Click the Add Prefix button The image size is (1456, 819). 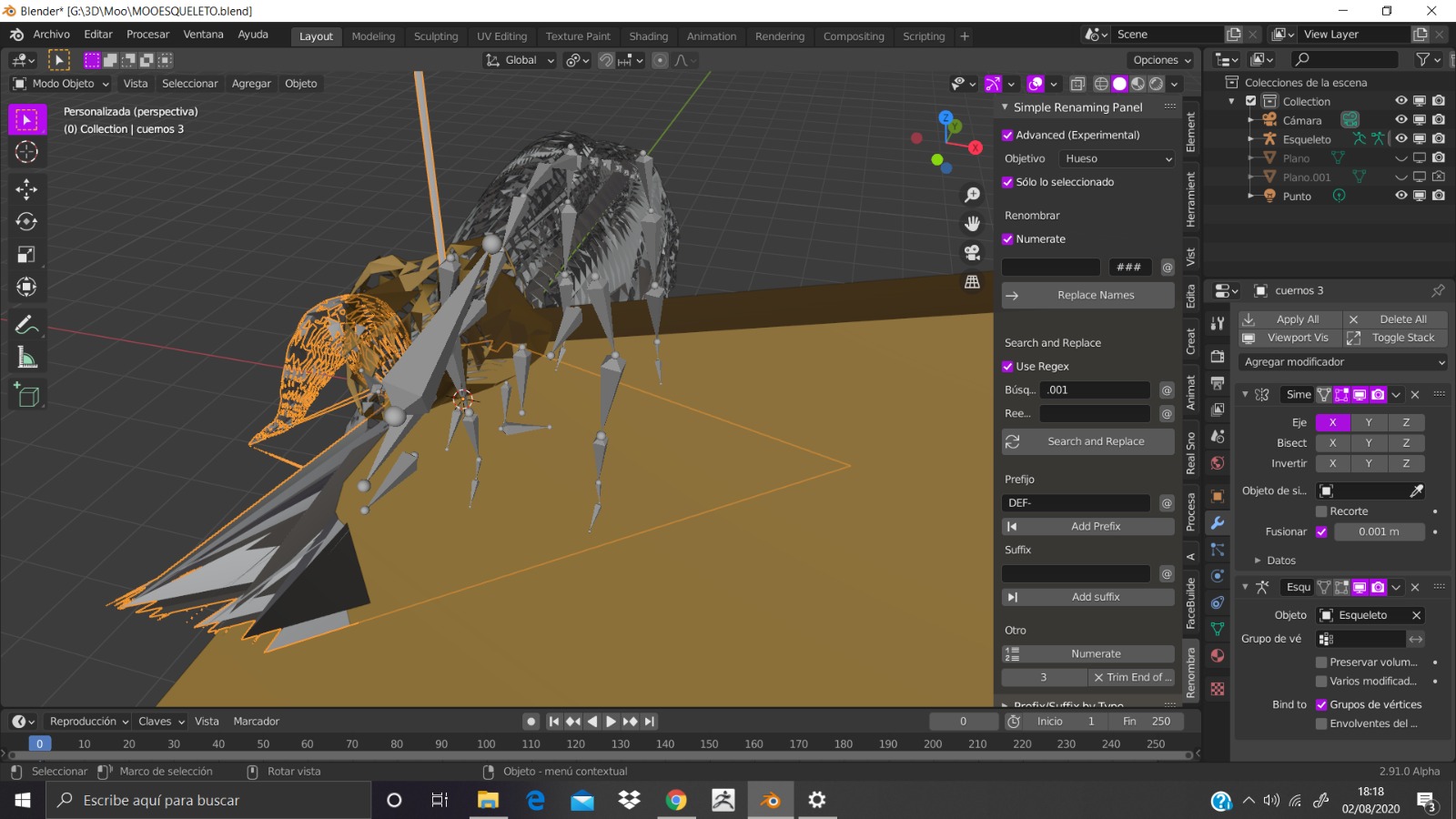click(x=1088, y=527)
